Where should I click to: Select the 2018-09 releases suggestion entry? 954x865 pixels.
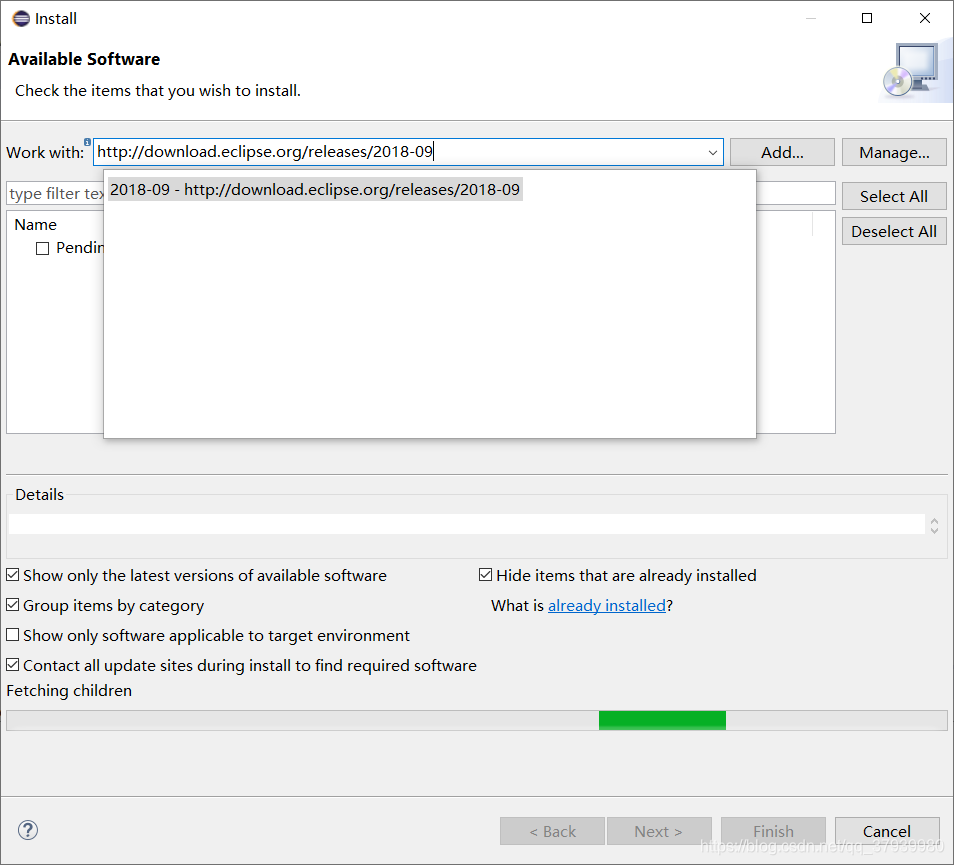[x=315, y=190]
